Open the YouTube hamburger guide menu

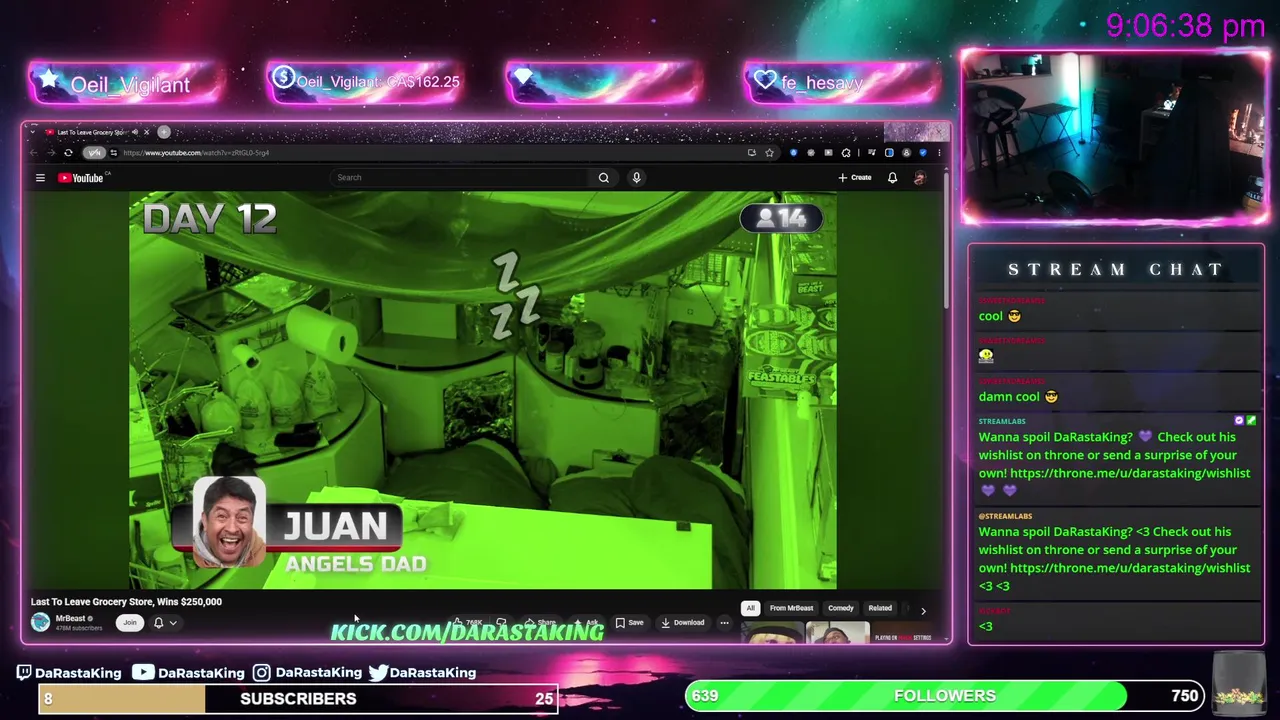click(x=40, y=178)
